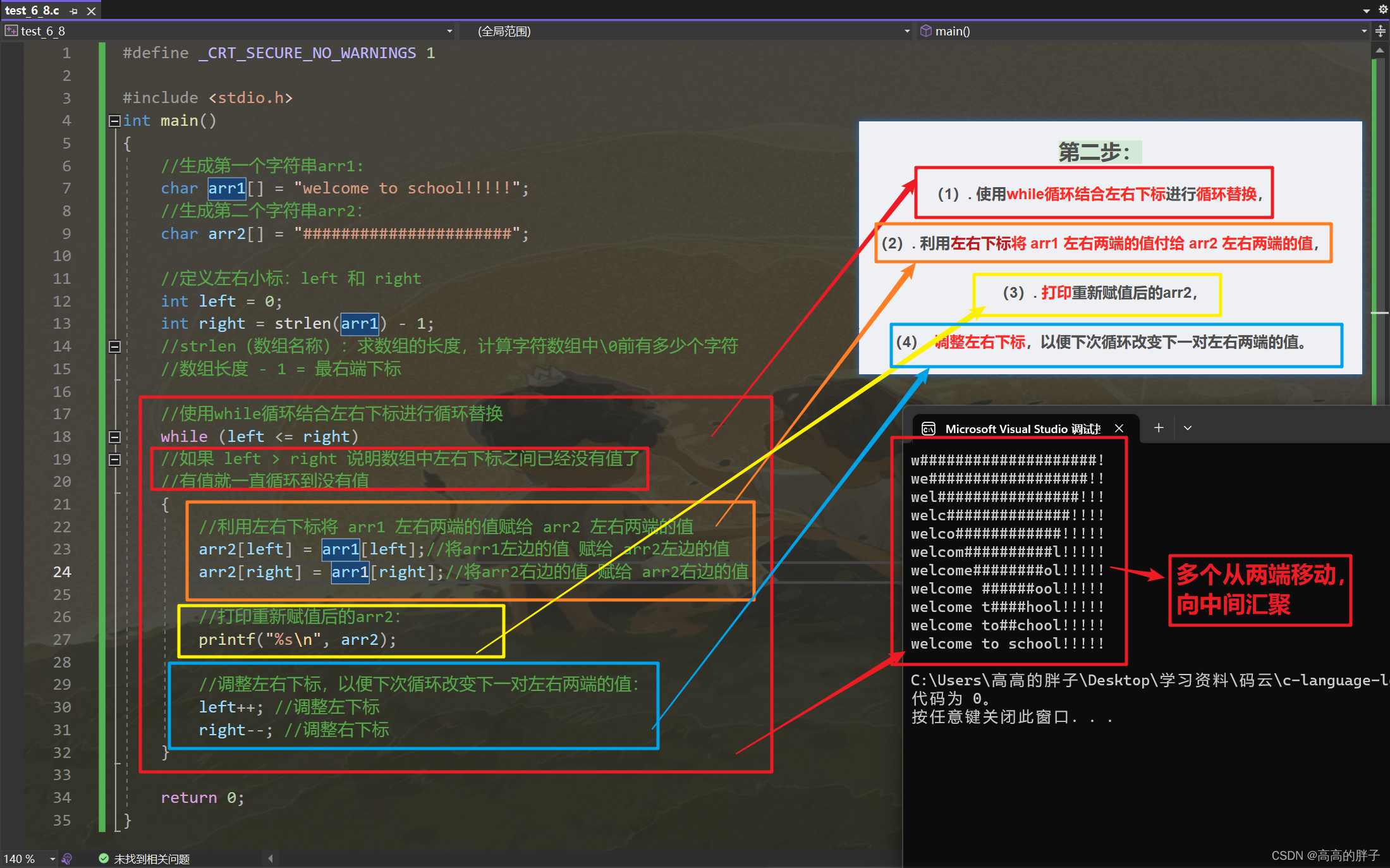Open the test_6_8 project scope dropdown
This screenshot has width=1390, height=868.
click(449, 31)
